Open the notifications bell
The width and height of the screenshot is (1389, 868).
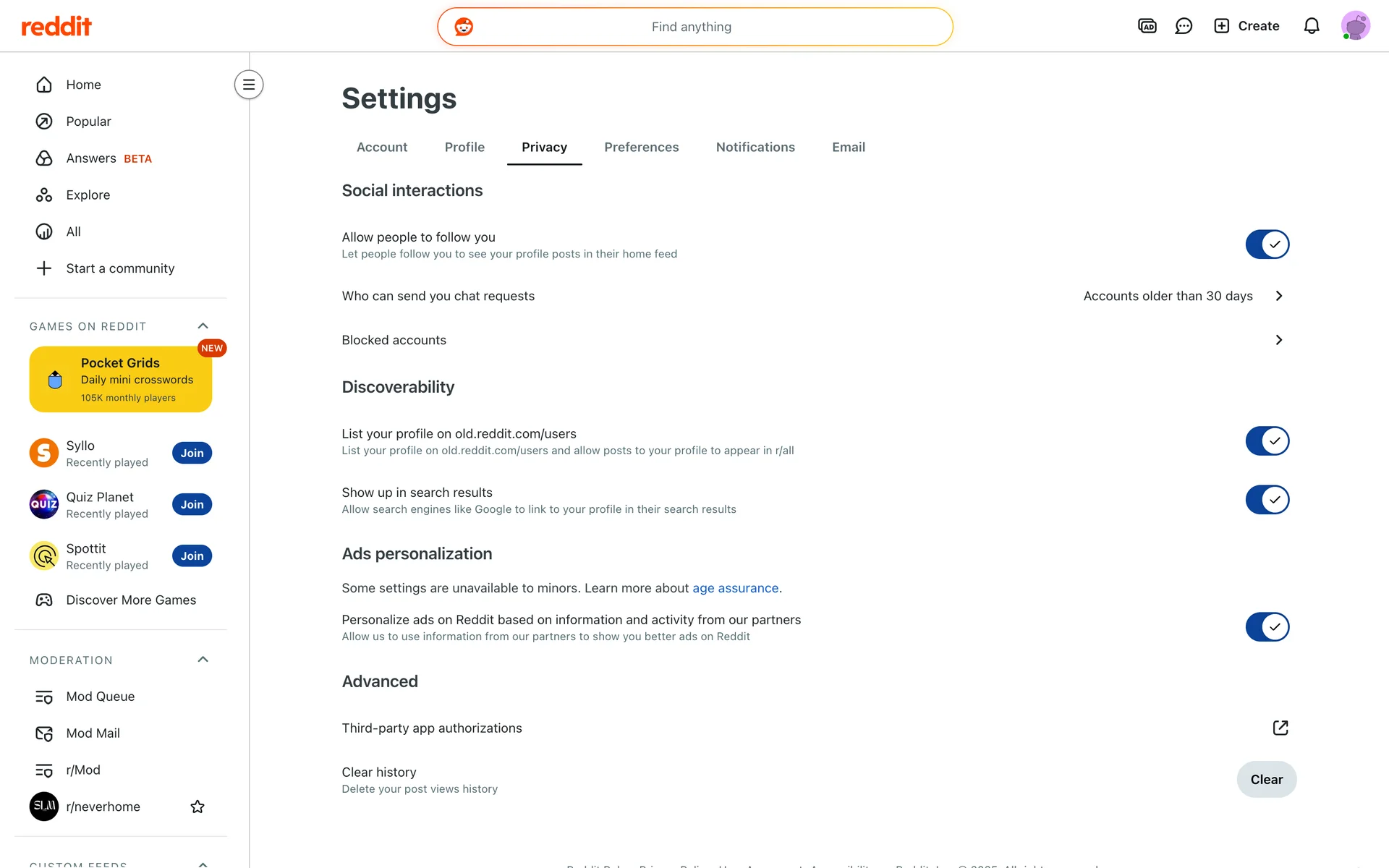coord(1312,26)
